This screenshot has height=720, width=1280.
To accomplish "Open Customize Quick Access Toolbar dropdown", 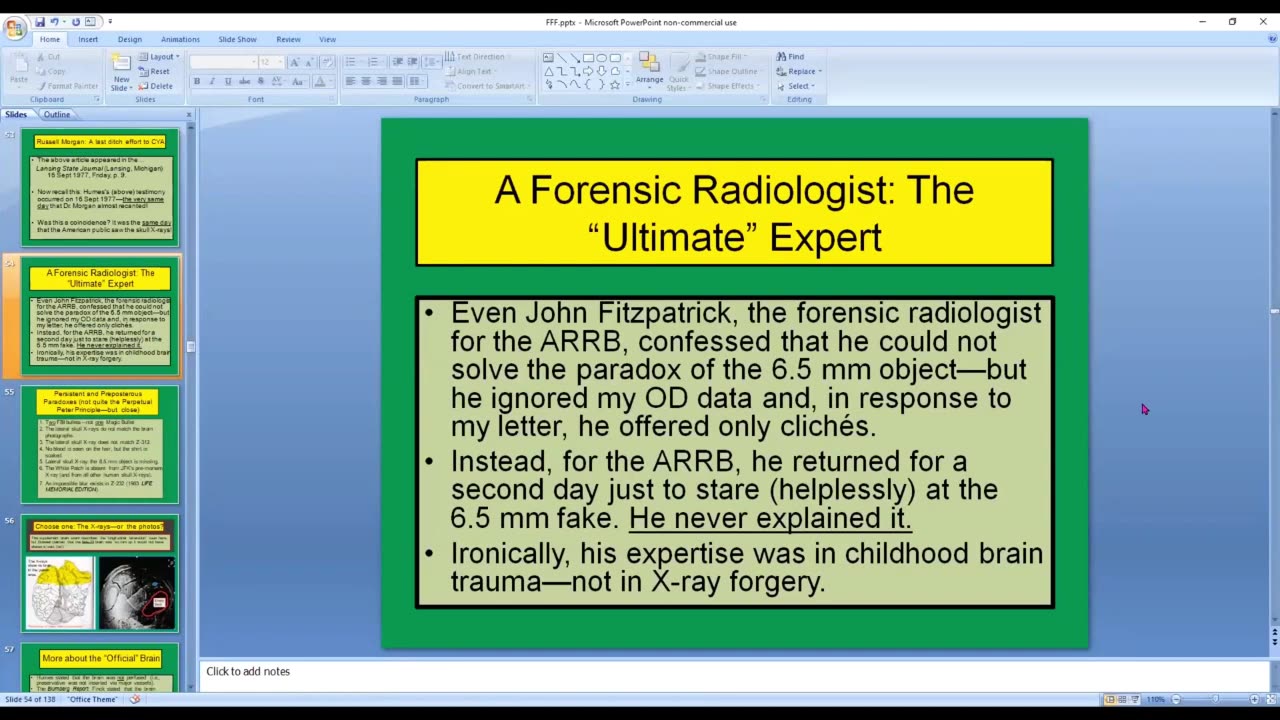I will [110, 22].
